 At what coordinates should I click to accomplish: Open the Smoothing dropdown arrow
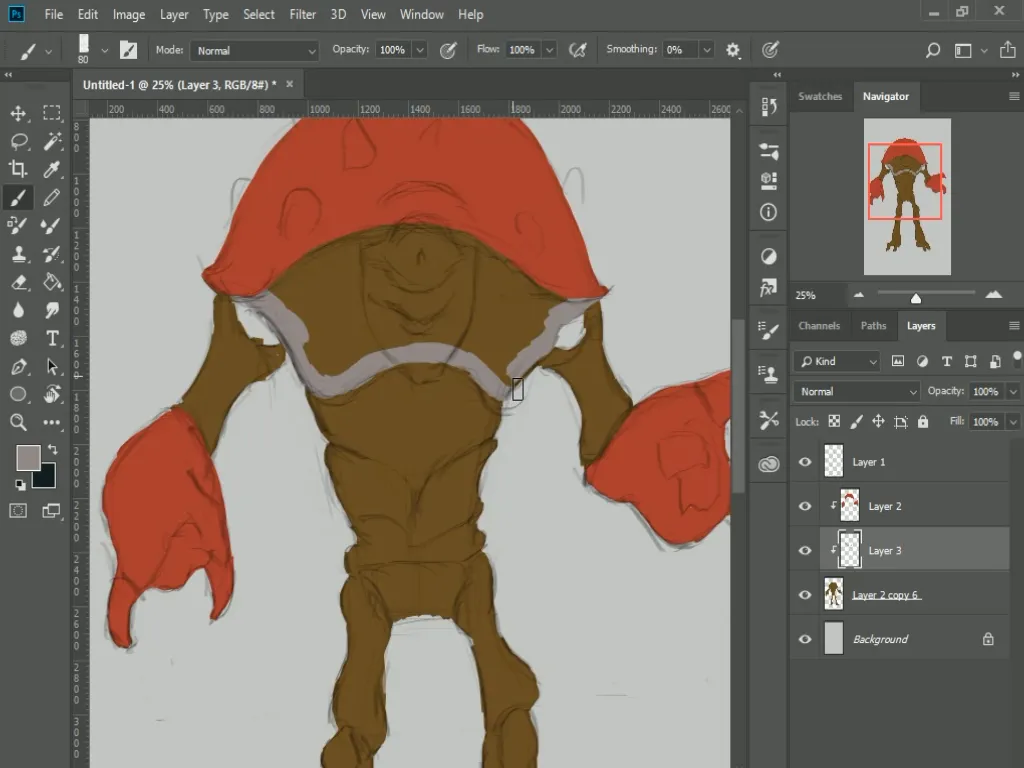coord(706,50)
